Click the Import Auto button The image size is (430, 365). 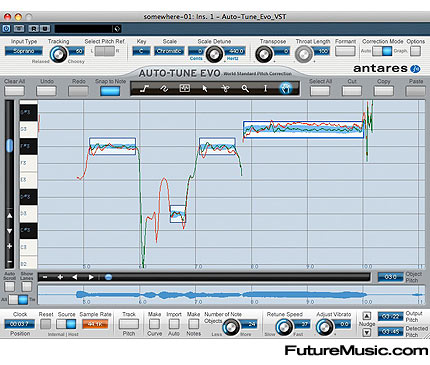pos(174,324)
